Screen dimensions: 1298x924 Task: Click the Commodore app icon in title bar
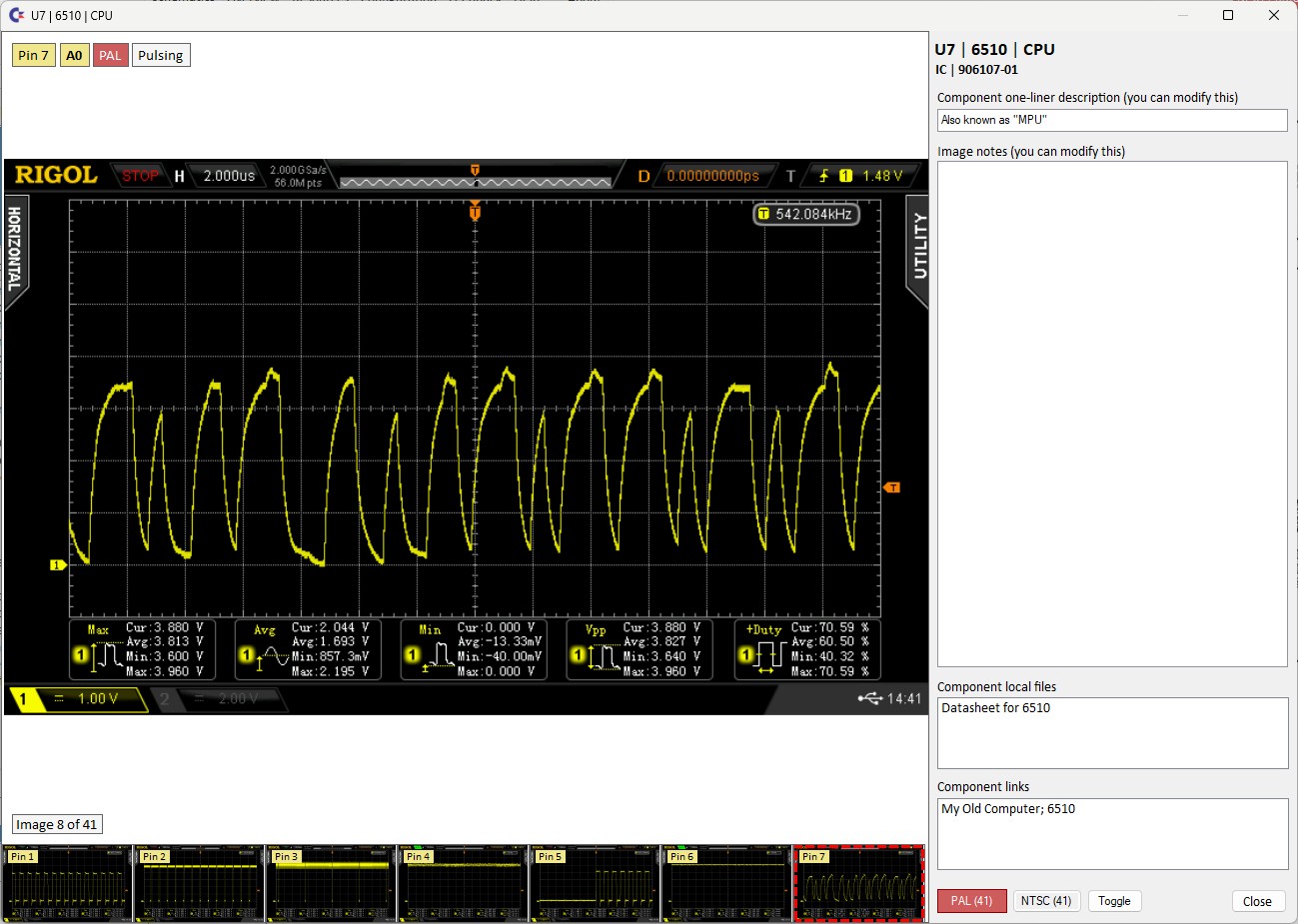(16, 15)
